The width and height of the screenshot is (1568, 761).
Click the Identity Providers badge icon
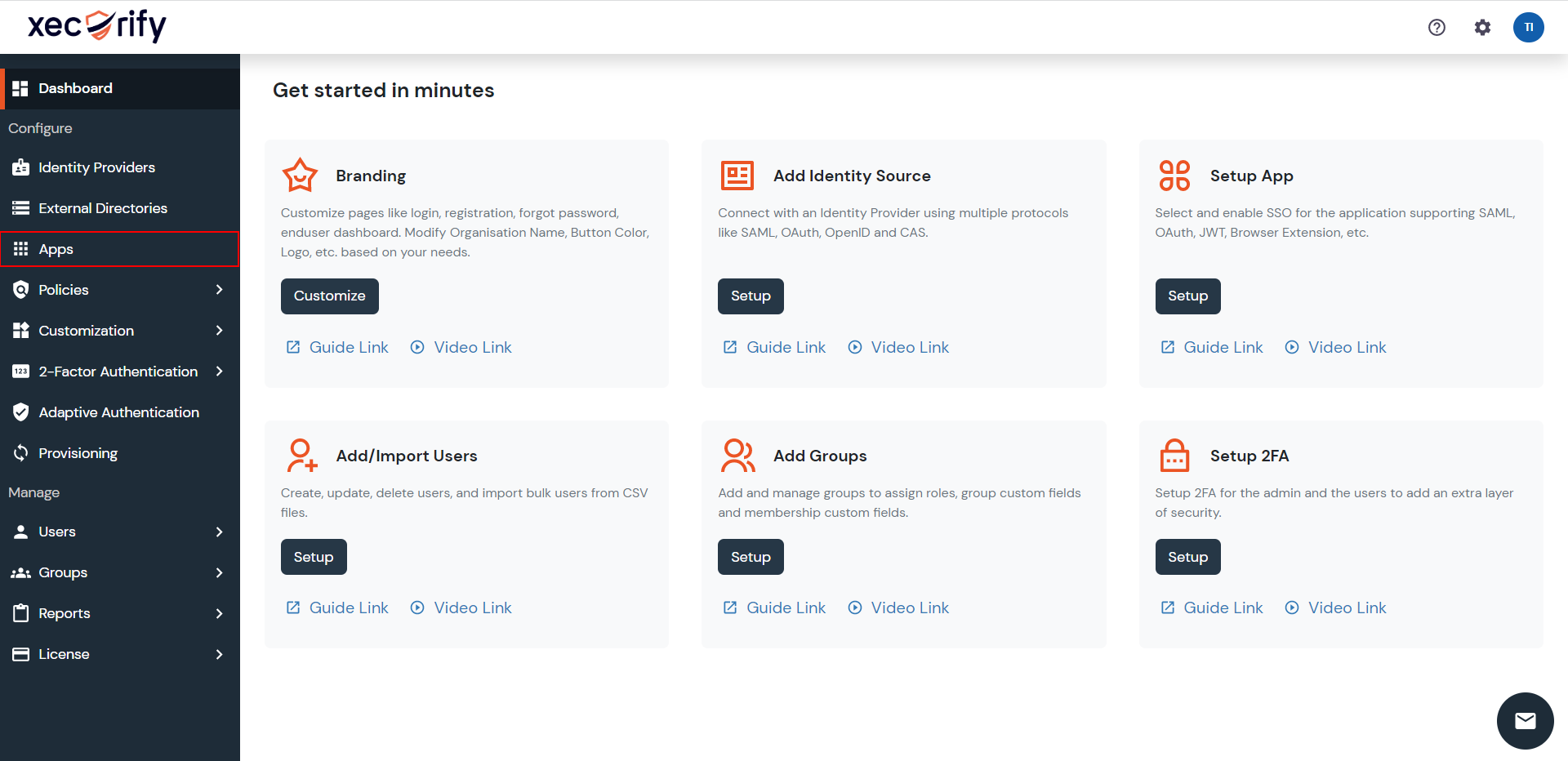pos(20,167)
